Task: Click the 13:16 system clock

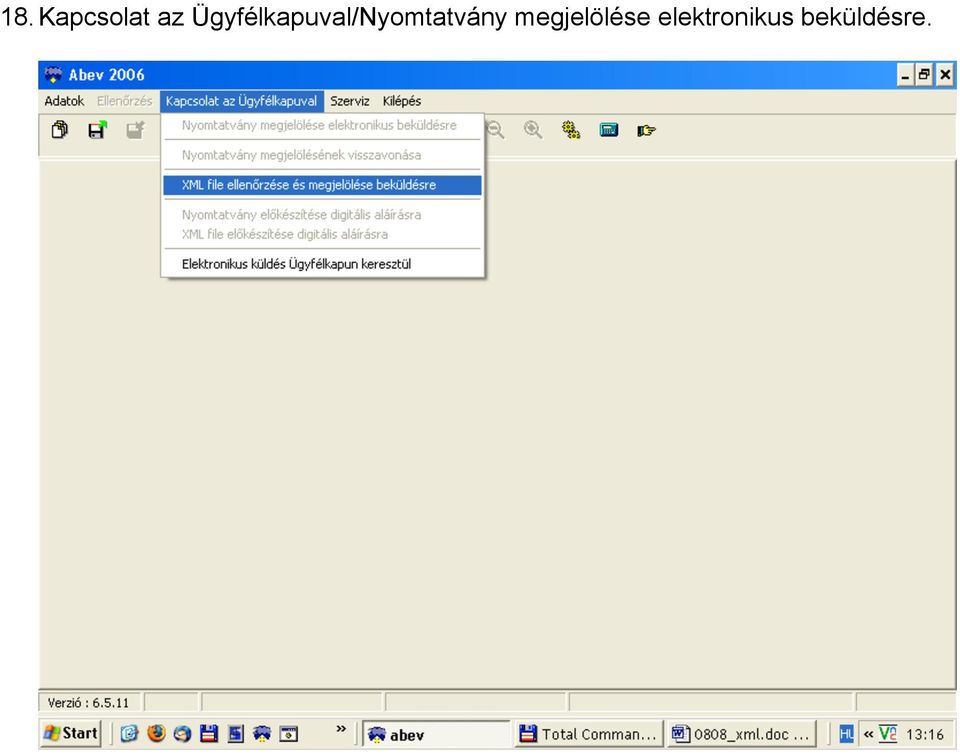Action: tap(924, 734)
